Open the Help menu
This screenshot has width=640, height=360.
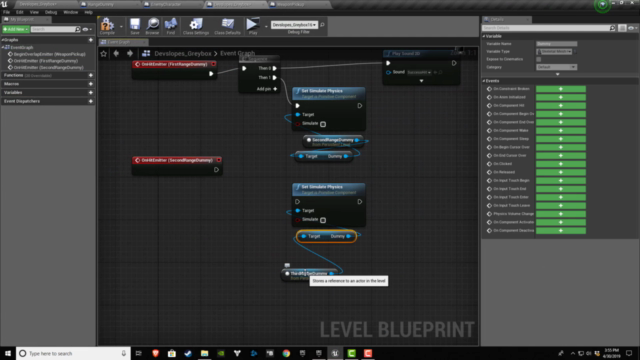click(89, 12)
